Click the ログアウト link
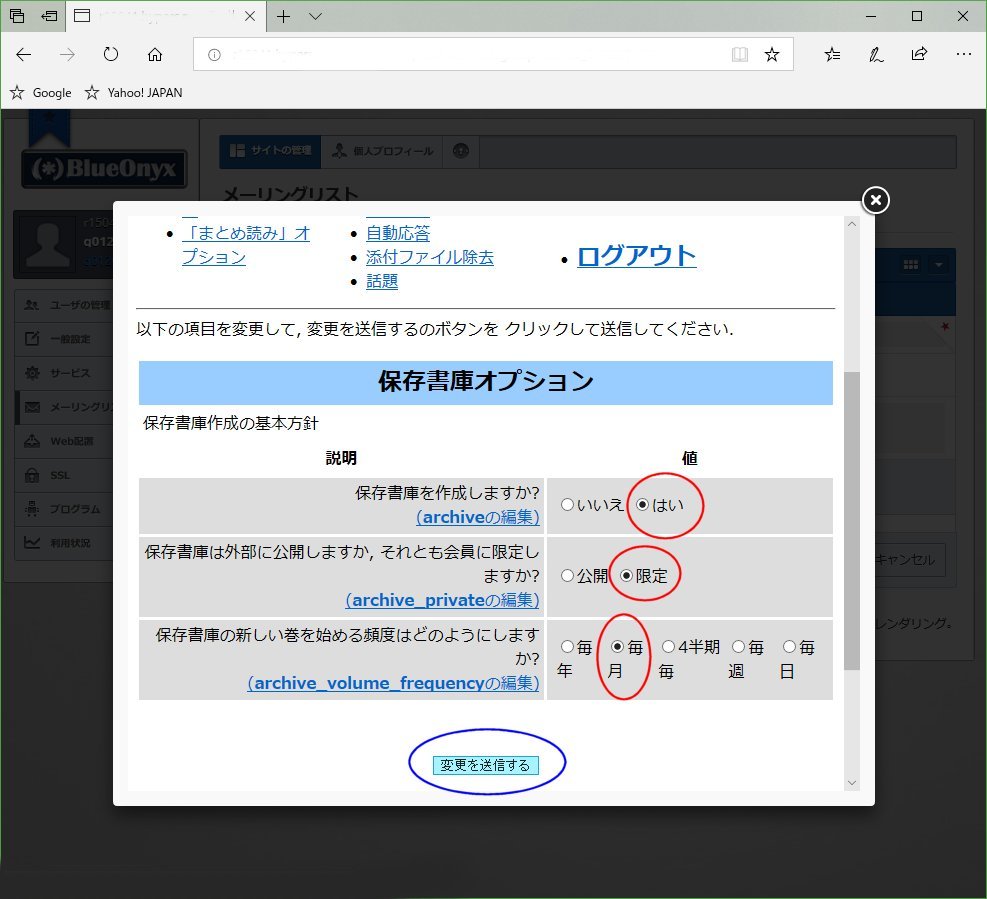 (x=636, y=256)
